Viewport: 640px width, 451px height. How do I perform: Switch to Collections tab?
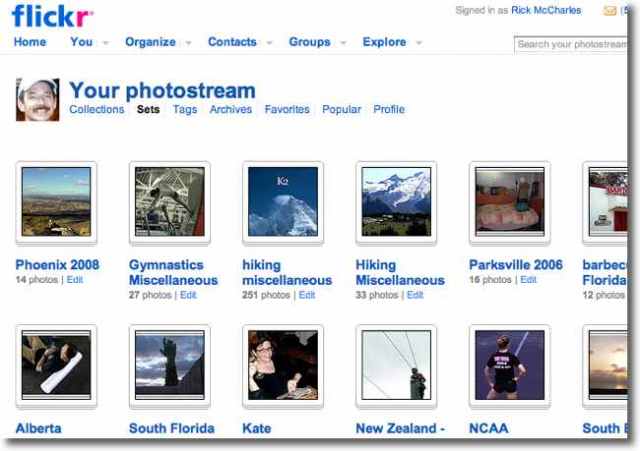click(x=97, y=109)
